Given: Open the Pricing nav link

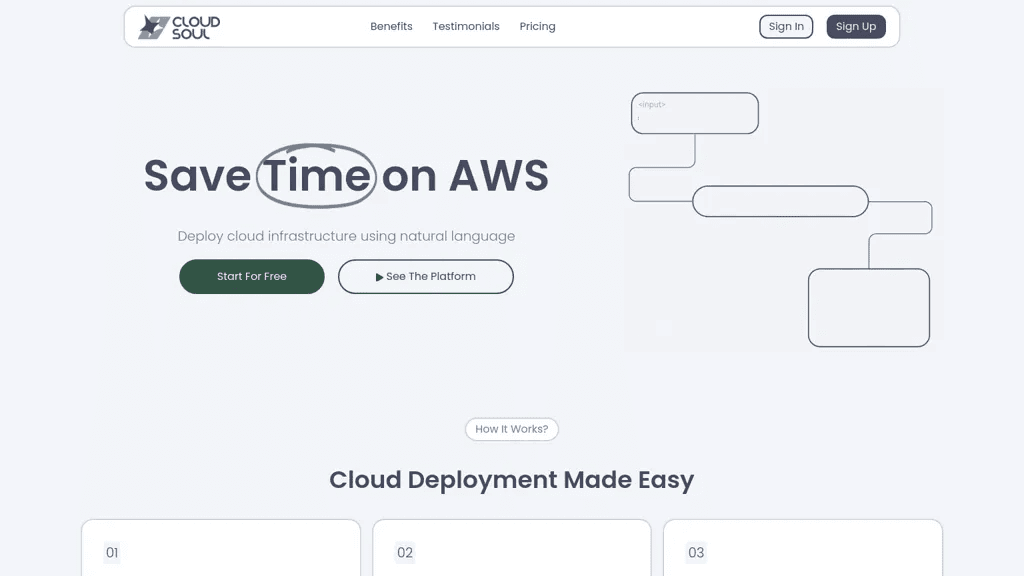Looking at the screenshot, I should coord(537,26).
